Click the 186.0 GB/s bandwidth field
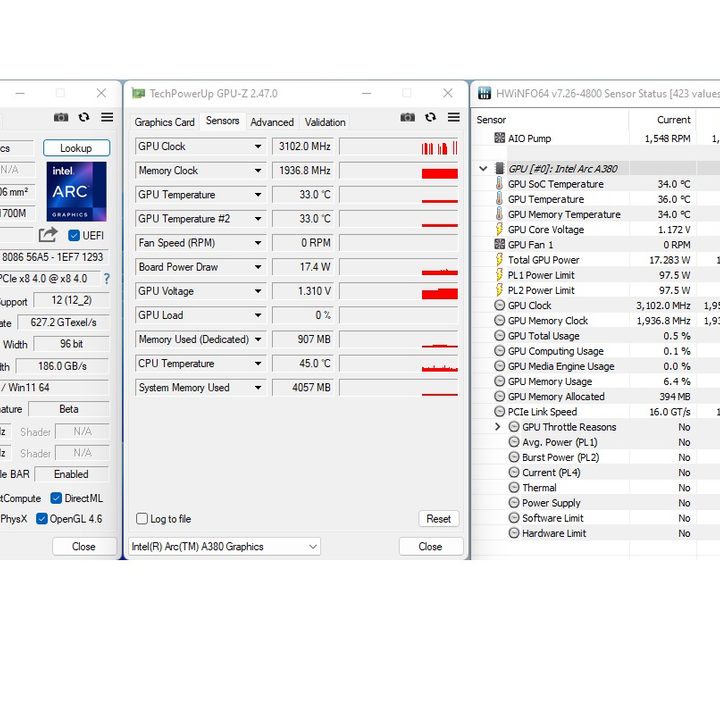Screen dimensions: 720x720 [x=62, y=366]
